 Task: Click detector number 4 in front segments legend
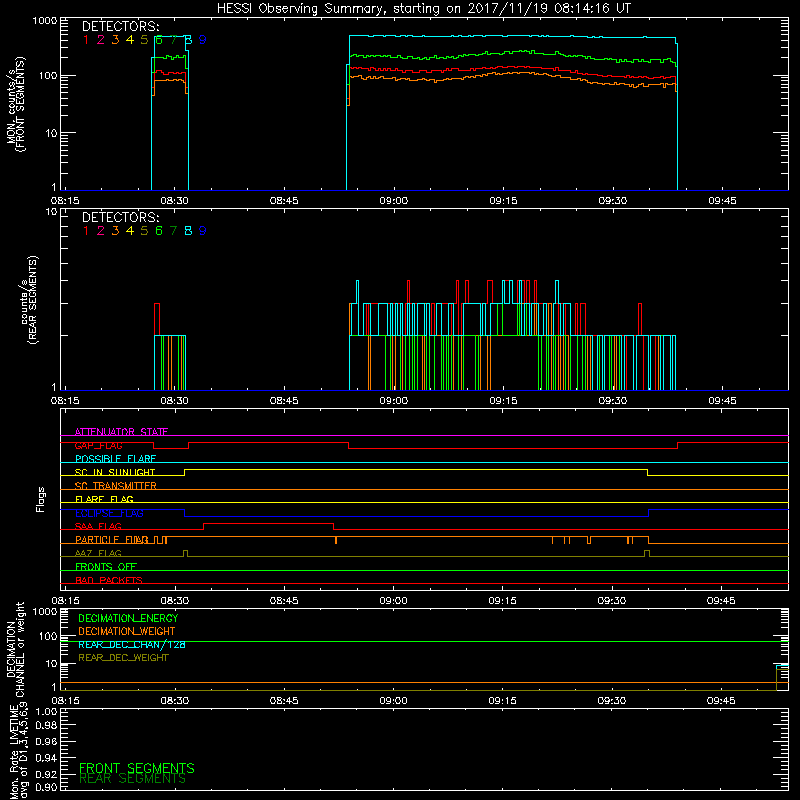(x=130, y=40)
